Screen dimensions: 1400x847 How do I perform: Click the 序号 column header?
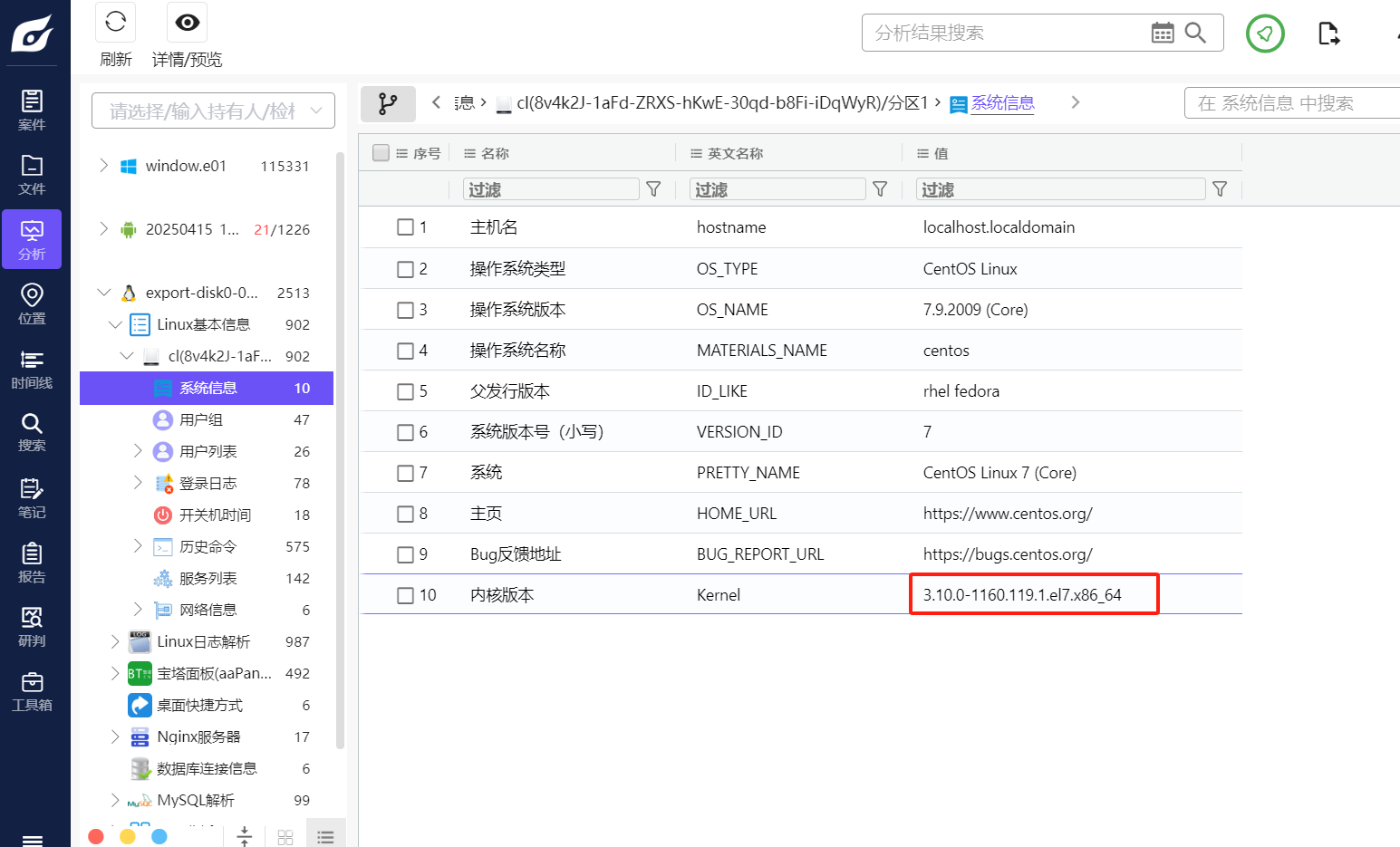pos(427,154)
